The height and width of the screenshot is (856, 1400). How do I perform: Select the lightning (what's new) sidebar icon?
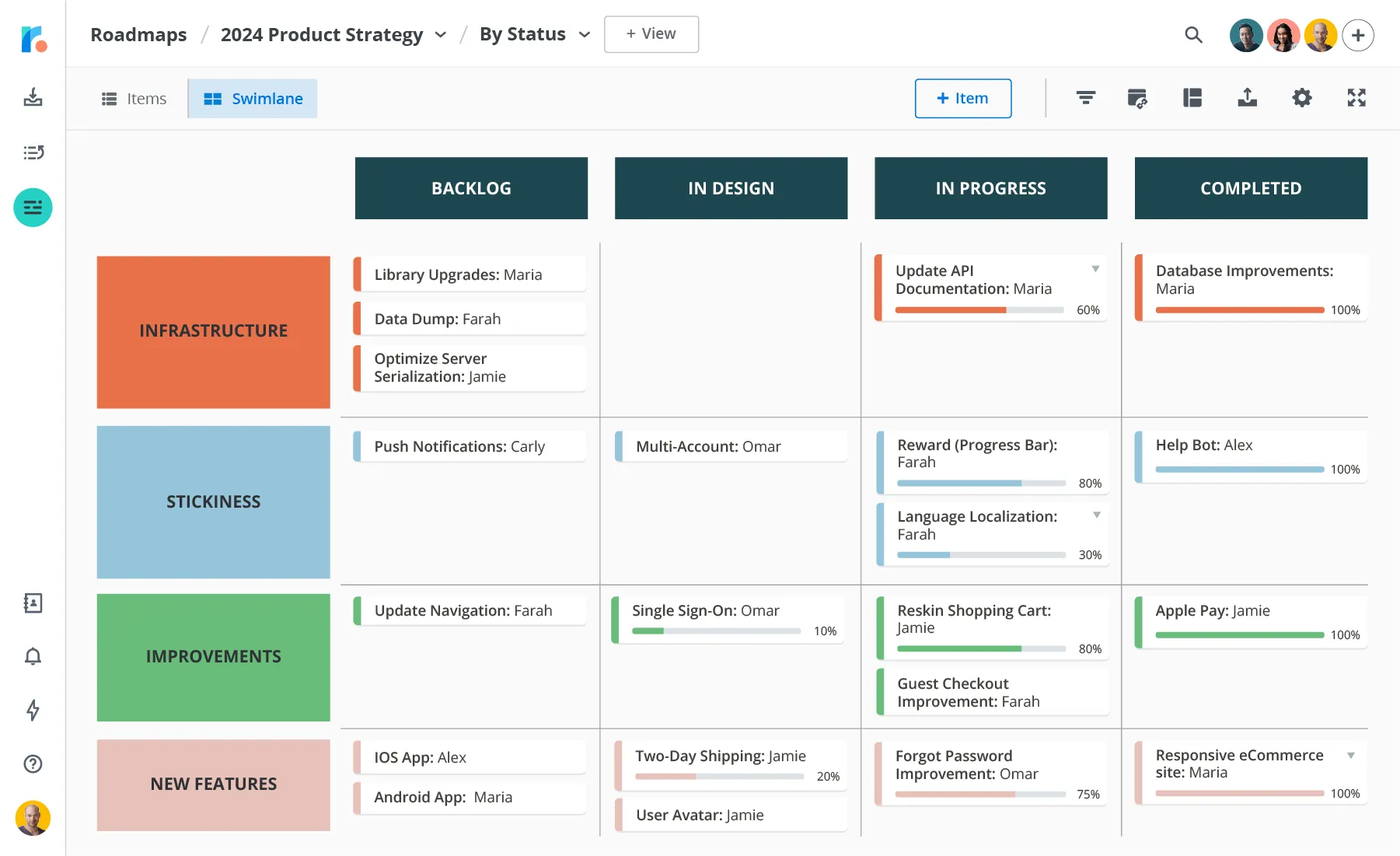click(x=33, y=711)
